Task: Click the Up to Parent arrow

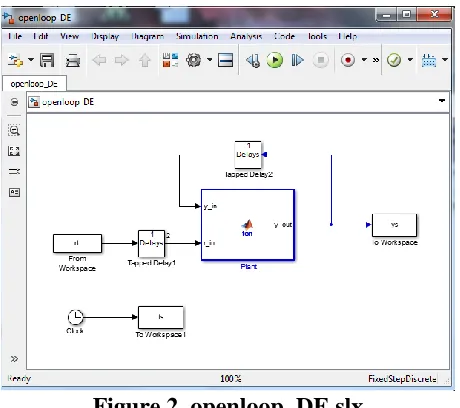Action: (145, 60)
